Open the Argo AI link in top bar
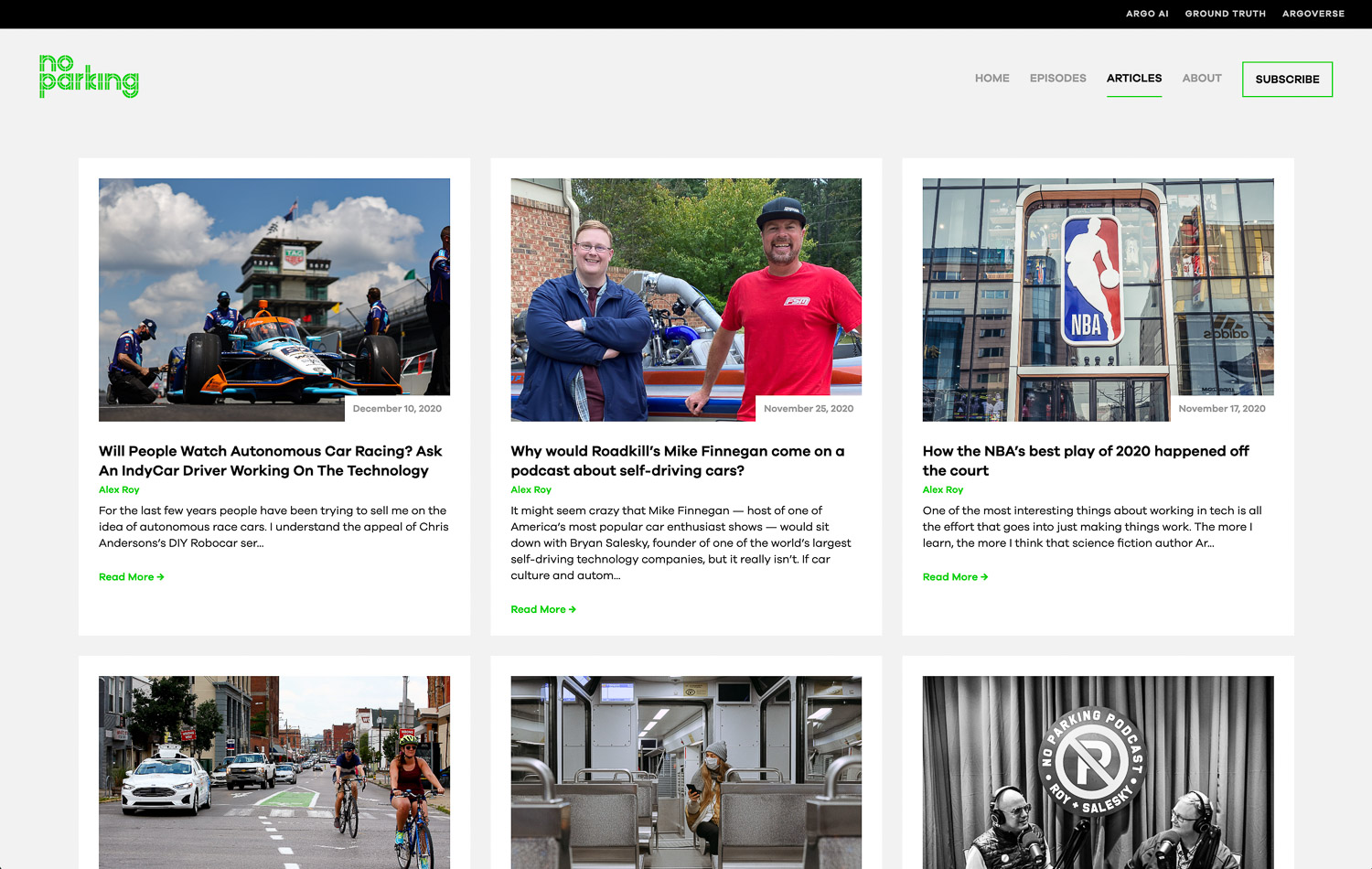1372x869 pixels. [1147, 14]
